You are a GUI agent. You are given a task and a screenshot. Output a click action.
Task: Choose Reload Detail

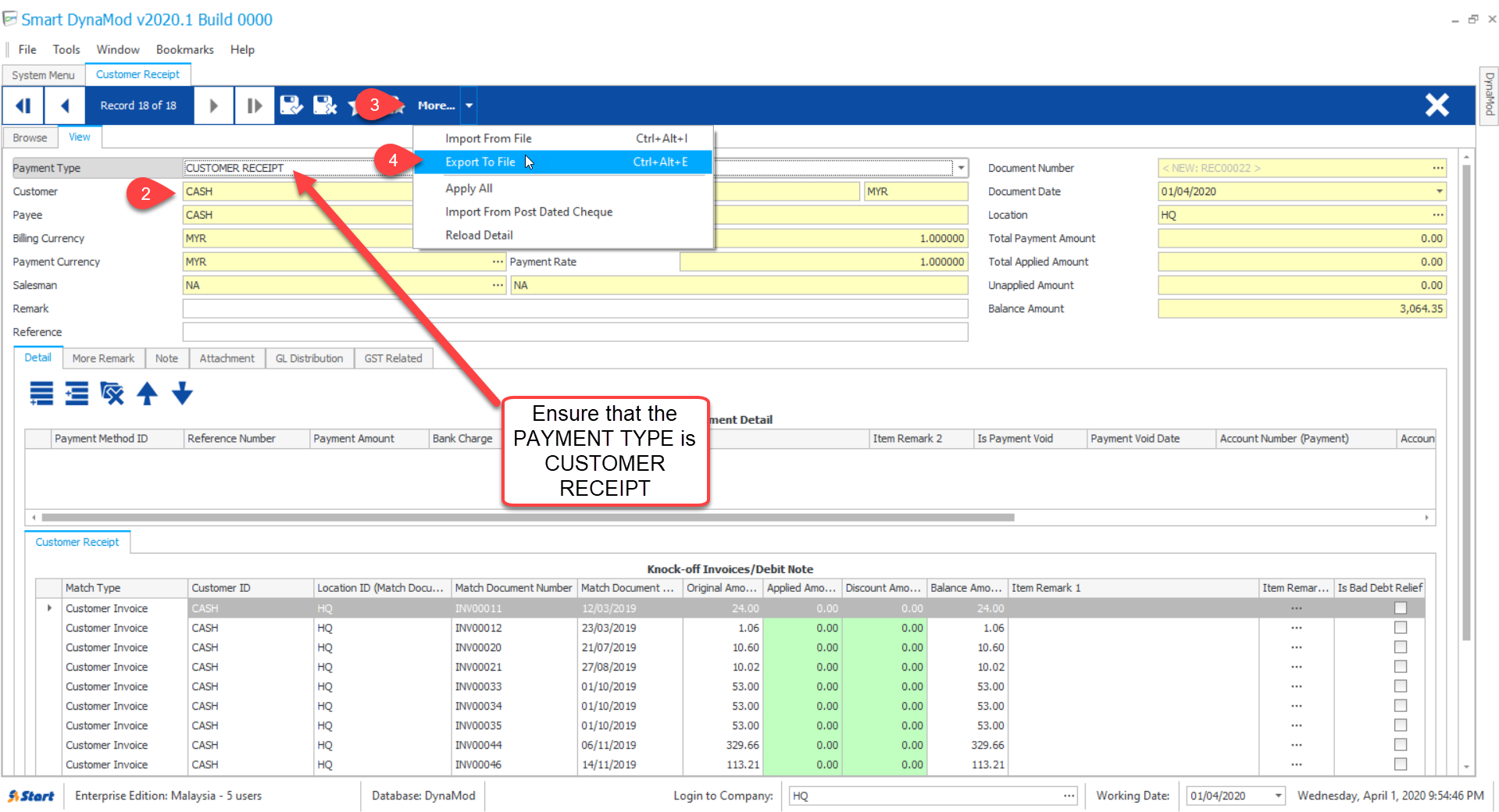(x=562, y=235)
